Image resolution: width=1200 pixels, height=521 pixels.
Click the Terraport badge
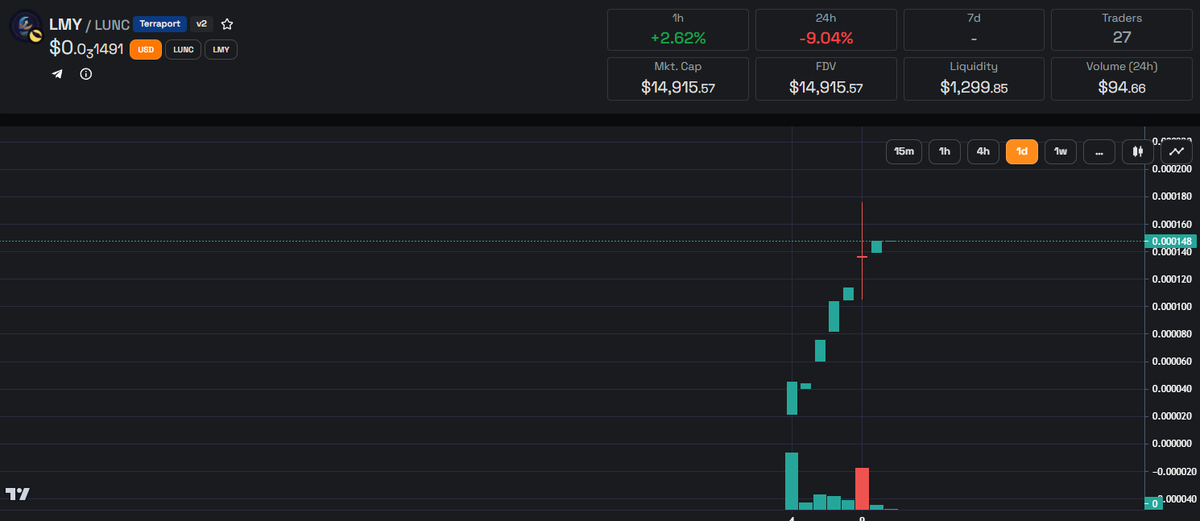(160, 23)
